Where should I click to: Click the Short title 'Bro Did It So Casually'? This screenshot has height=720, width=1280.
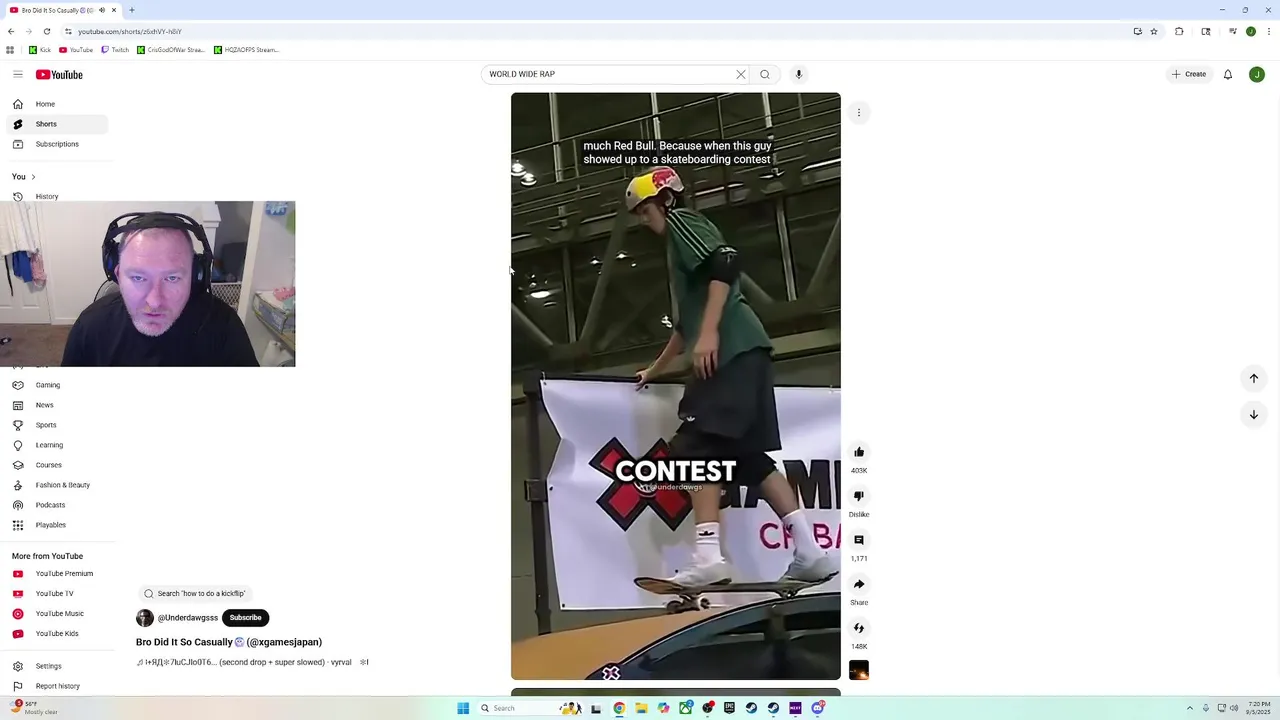point(229,642)
